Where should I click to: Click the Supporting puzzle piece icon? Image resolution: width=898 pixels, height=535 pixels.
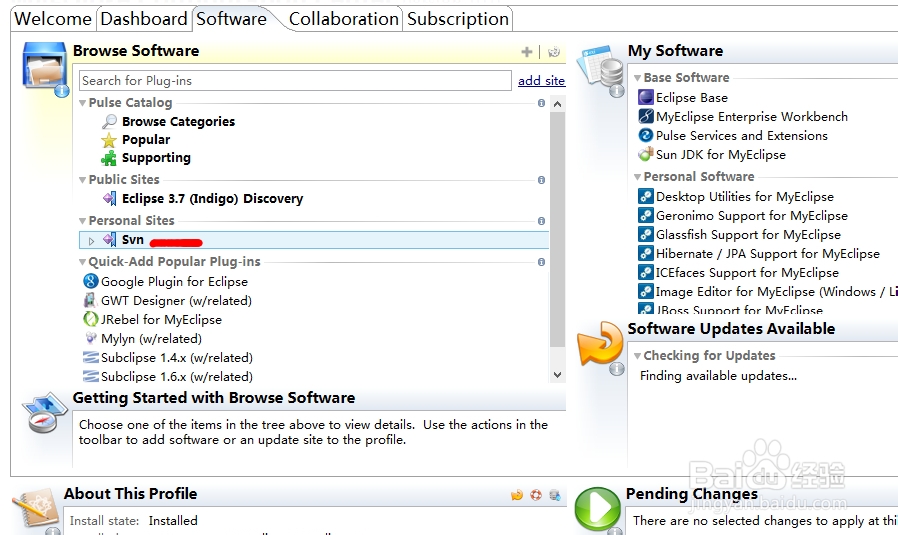[109, 158]
